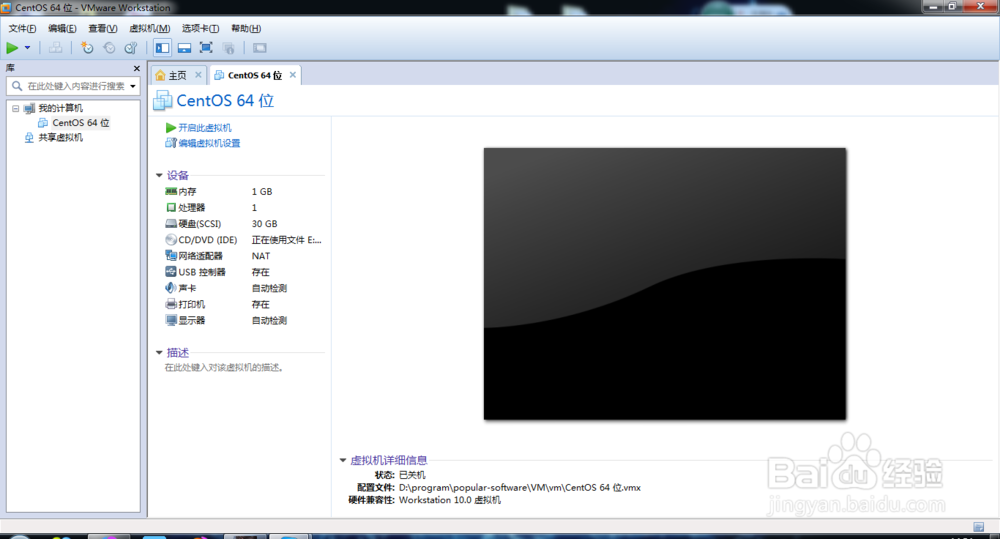Open the 帮助(H) menu
This screenshot has height=539, width=1000.
[x=246, y=28]
